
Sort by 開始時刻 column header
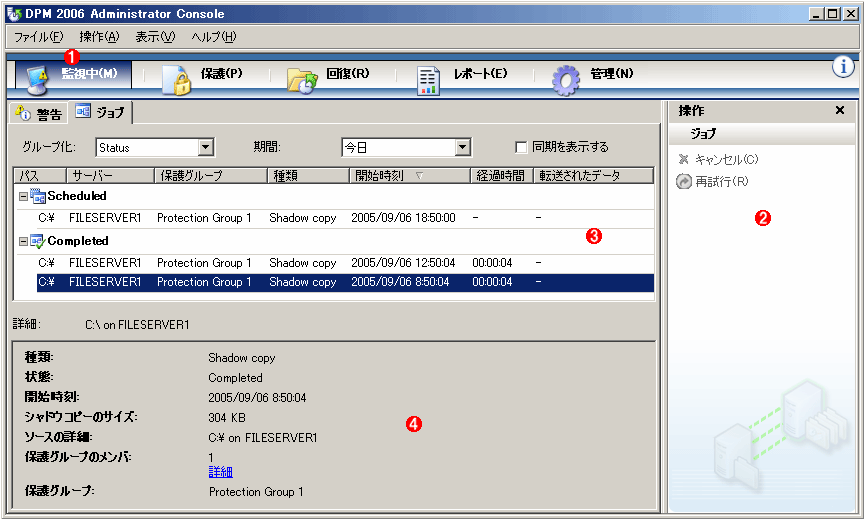(410, 176)
